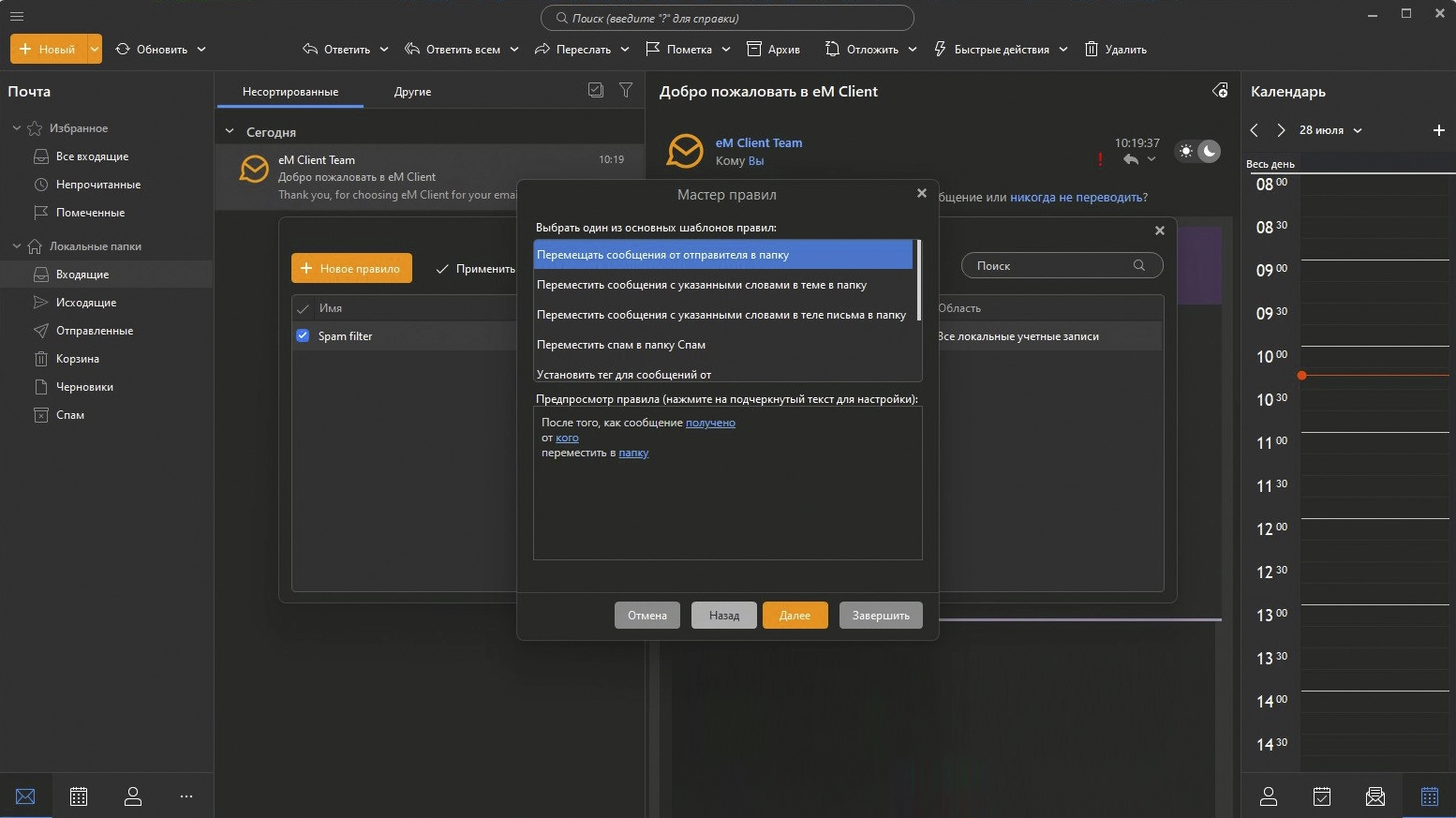Screen dimensions: 1456x818
Task: Open the Calendar view in the bottom navigation
Action: tap(79, 796)
